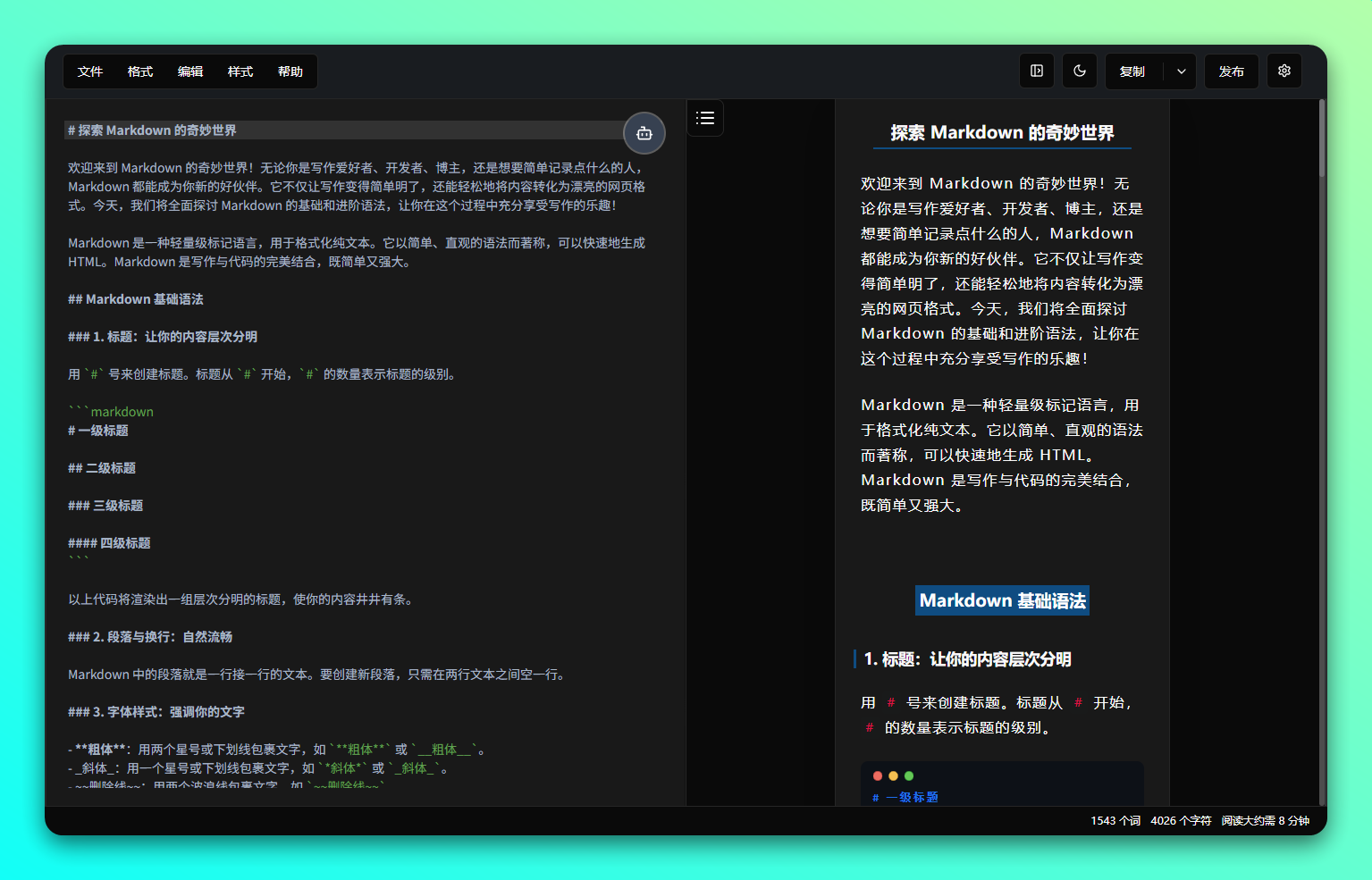Click the editor line beginning '以上代码将渲染出'
Image resolution: width=1372 pixels, height=880 pixels.
pyautogui.click(x=243, y=599)
